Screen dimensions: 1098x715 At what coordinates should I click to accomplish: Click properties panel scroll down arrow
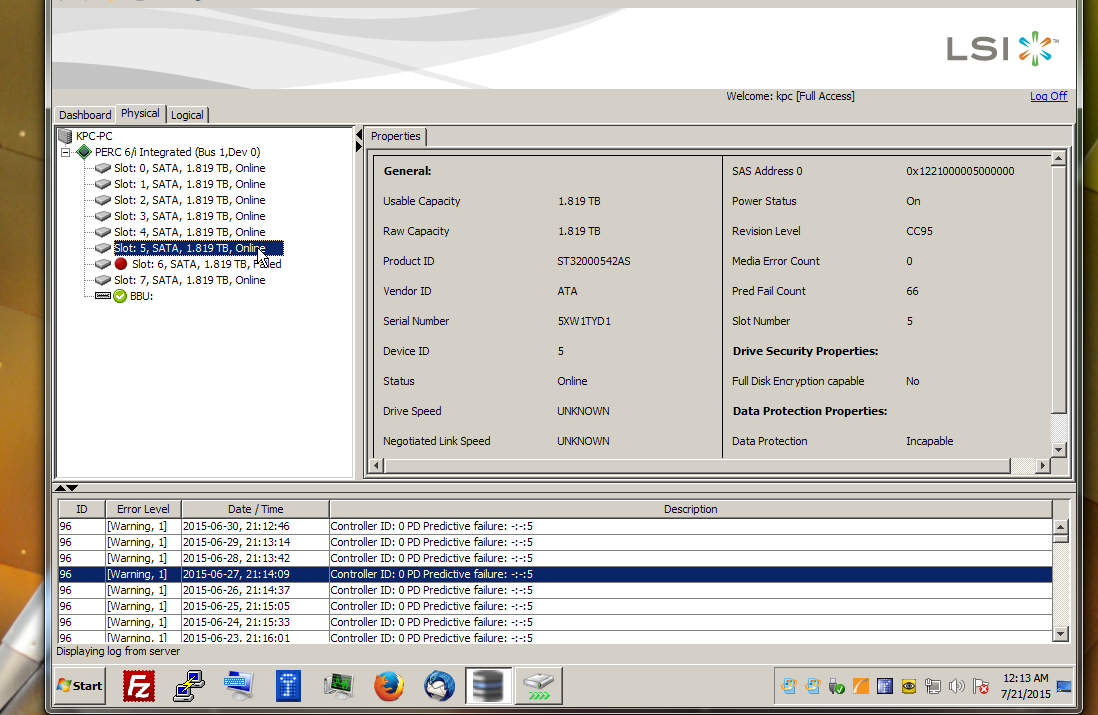(x=1059, y=450)
